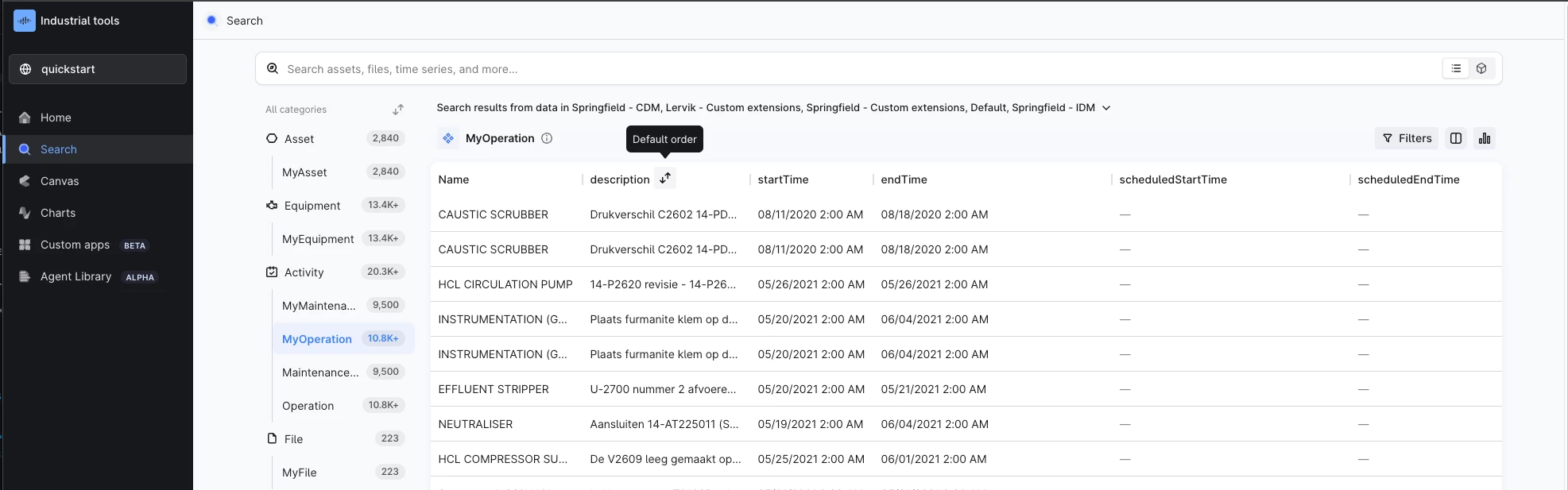Focus the search assets input field

point(858,69)
